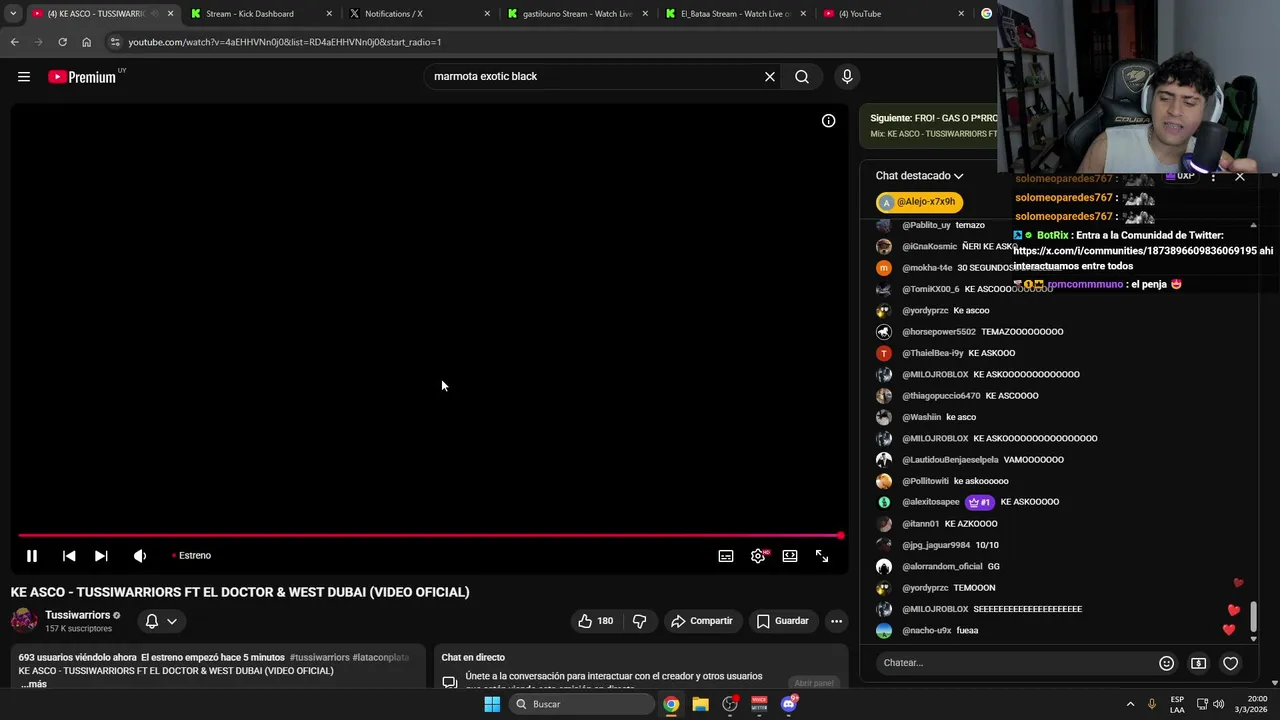
Task: Show video info card icon
Action: click(x=828, y=121)
